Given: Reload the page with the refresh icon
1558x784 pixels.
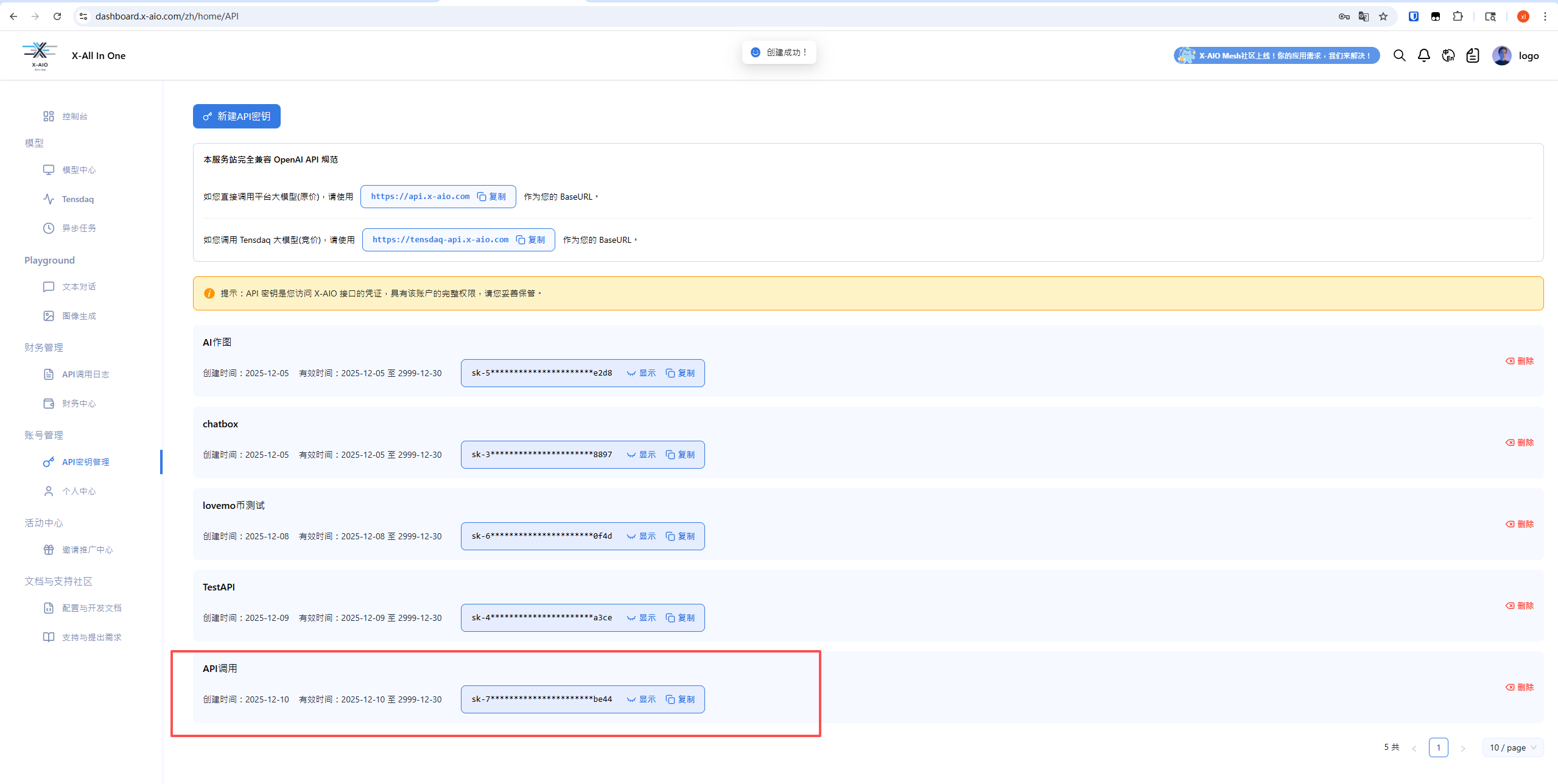Looking at the screenshot, I should point(57,16).
